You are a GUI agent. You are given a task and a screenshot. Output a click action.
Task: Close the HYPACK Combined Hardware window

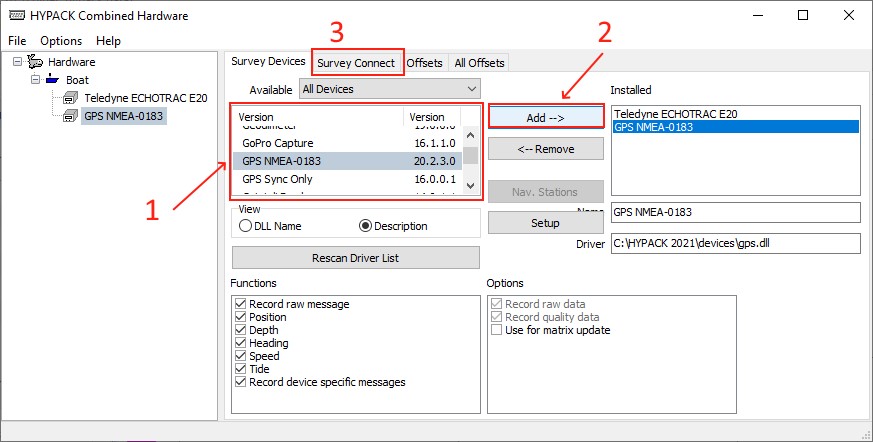coord(849,16)
